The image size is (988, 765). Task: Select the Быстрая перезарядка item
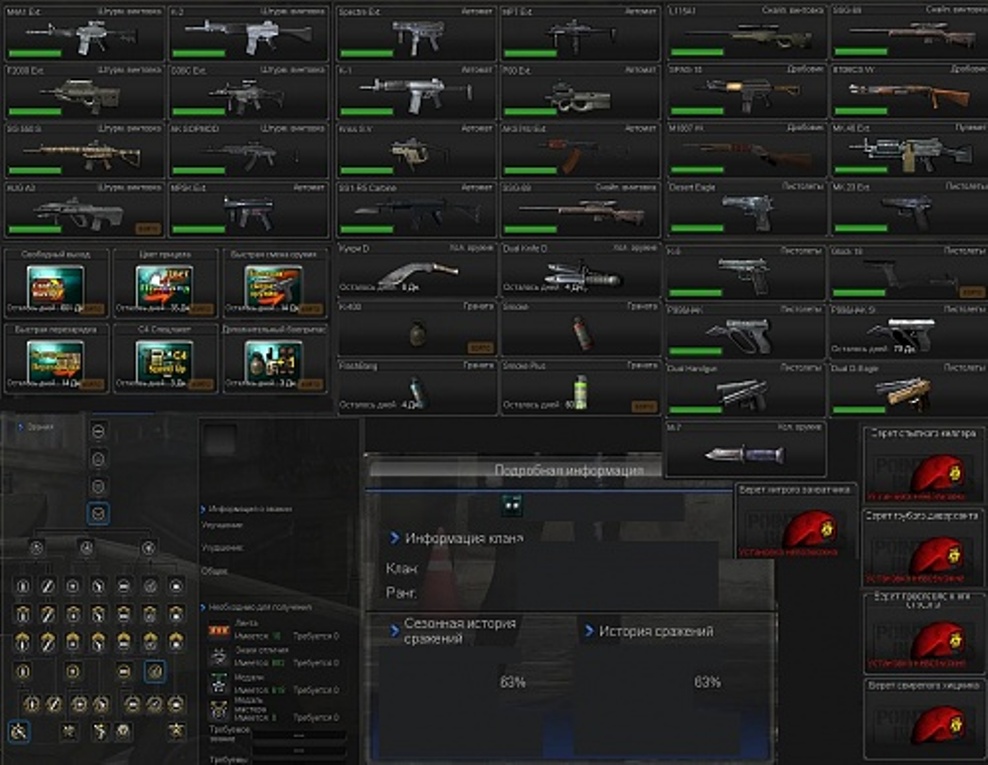pos(56,358)
